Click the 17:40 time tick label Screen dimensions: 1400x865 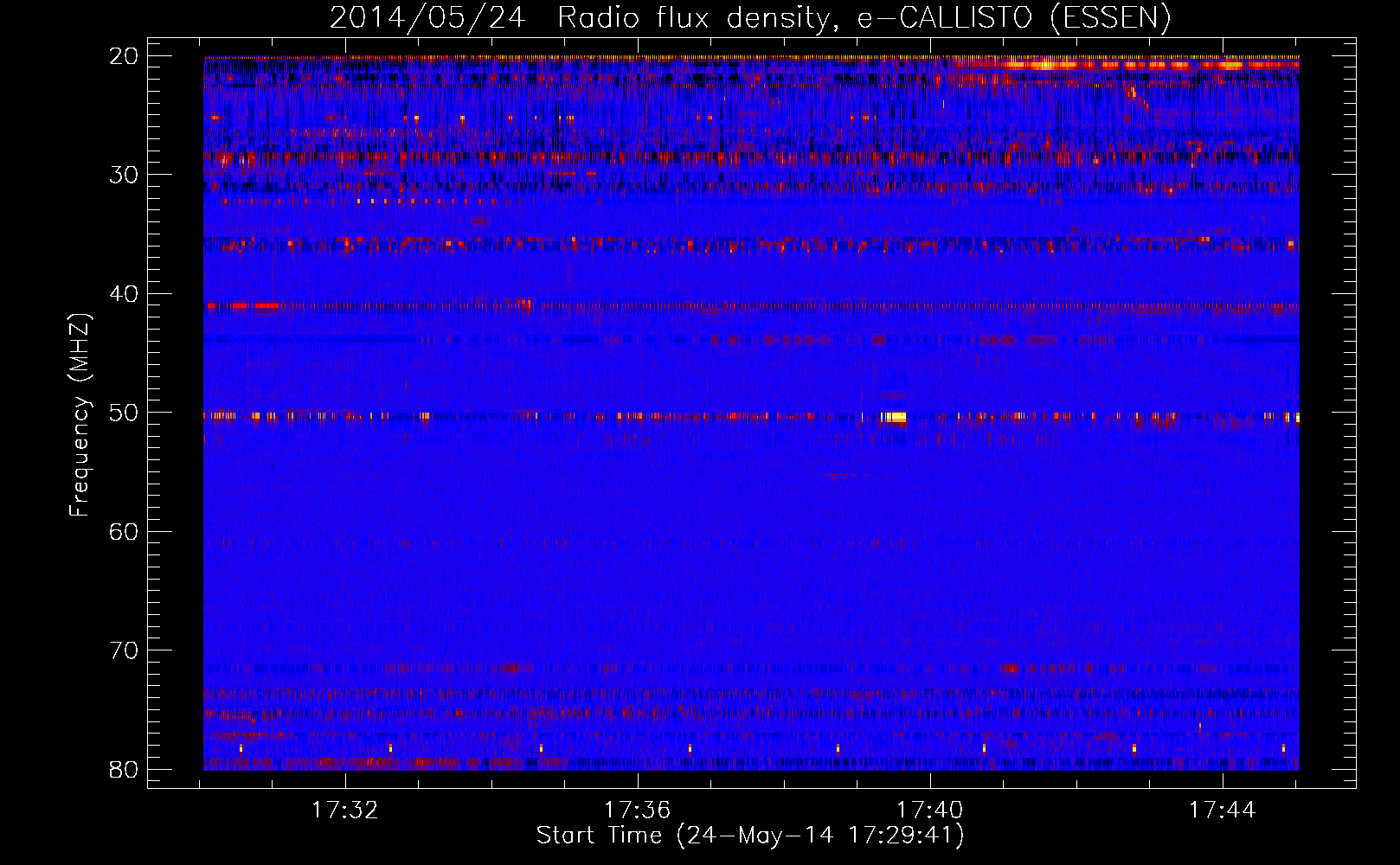point(930,810)
